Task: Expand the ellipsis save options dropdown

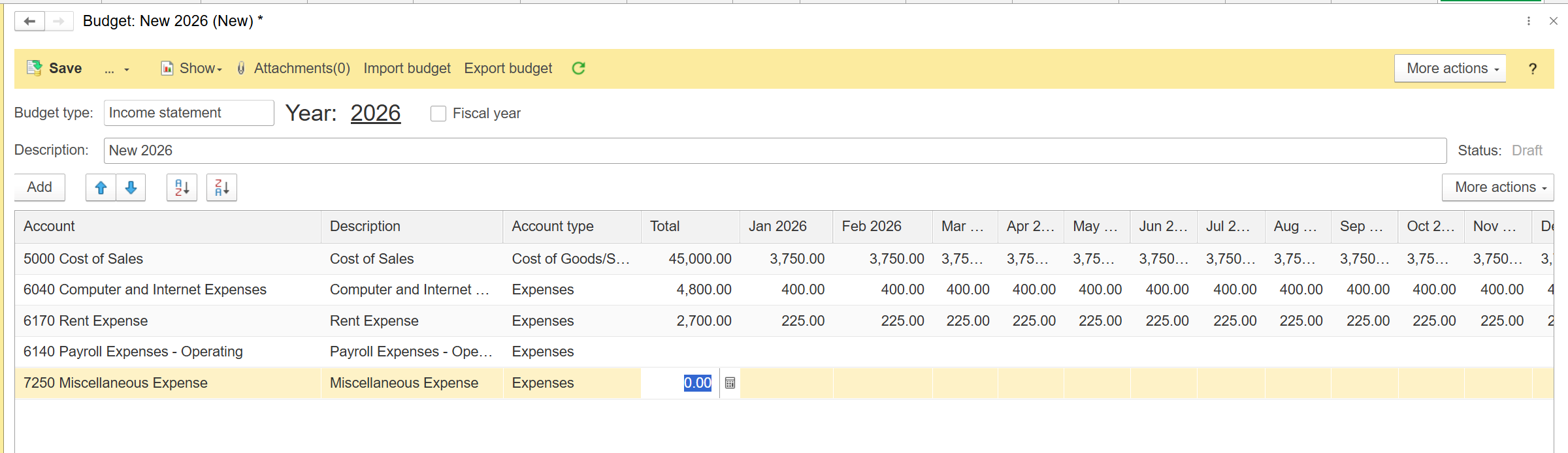Action: [x=116, y=69]
